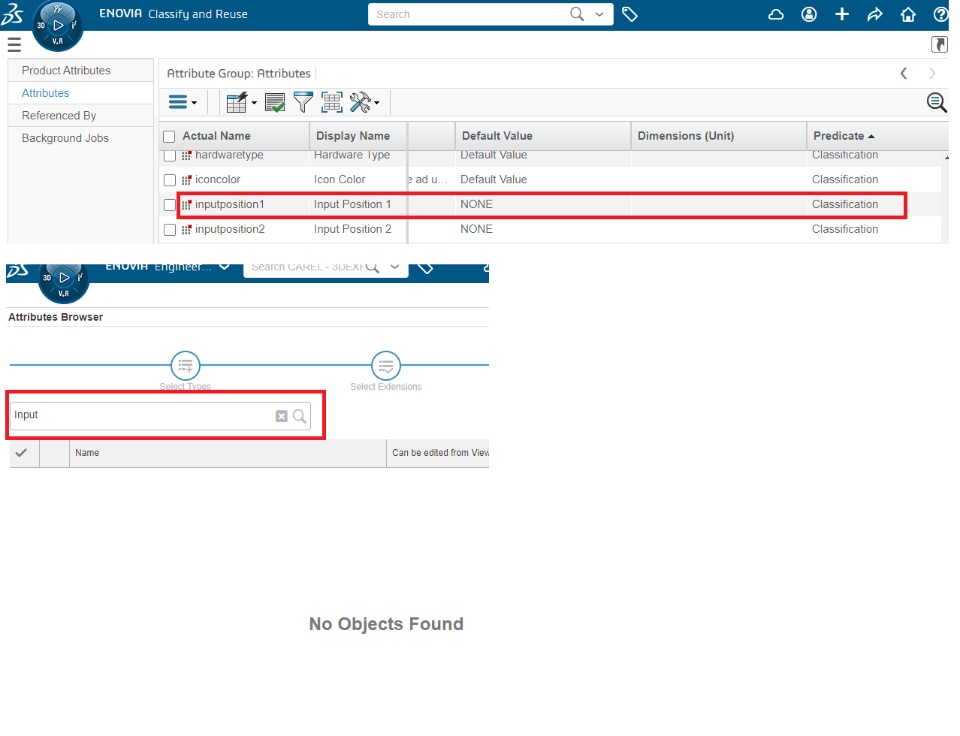Screen dimensions: 960x736
Task: Click Default Value cell in iconcolor row
Action: (493, 179)
